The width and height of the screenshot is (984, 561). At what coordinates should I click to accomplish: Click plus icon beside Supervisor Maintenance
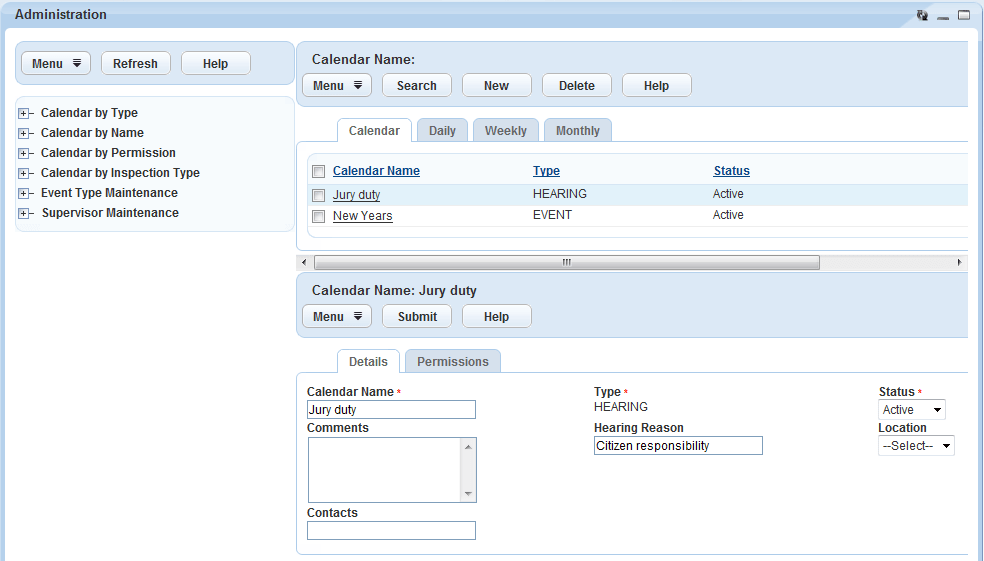[25, 213]
